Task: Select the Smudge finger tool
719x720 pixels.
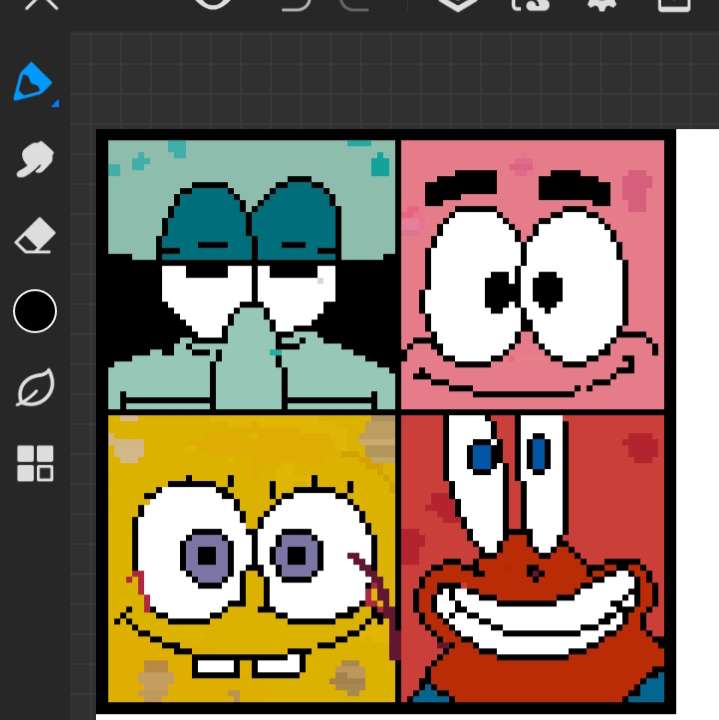Action: coord(35,159)
